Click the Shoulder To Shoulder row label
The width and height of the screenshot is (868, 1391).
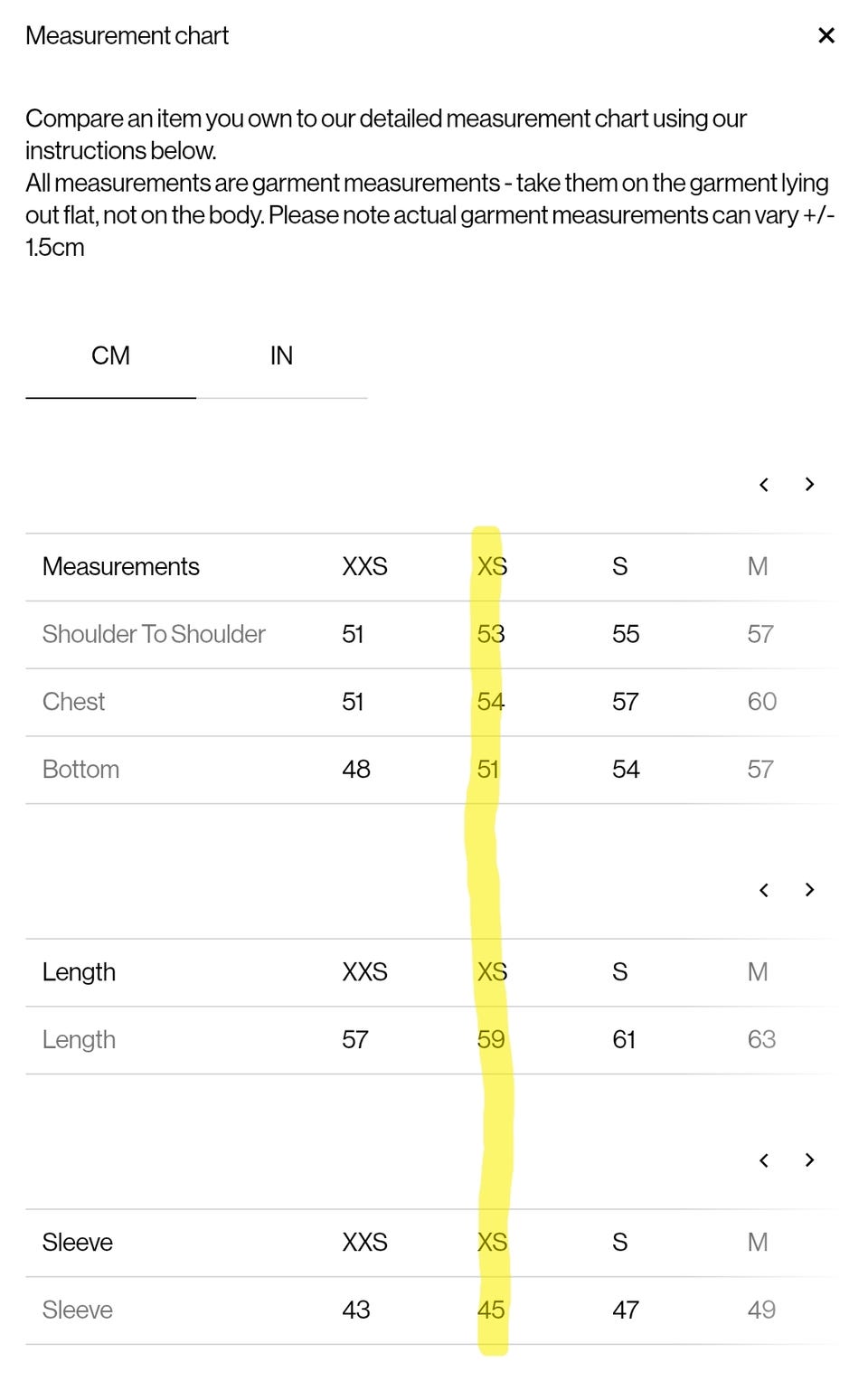click(154, 634)
